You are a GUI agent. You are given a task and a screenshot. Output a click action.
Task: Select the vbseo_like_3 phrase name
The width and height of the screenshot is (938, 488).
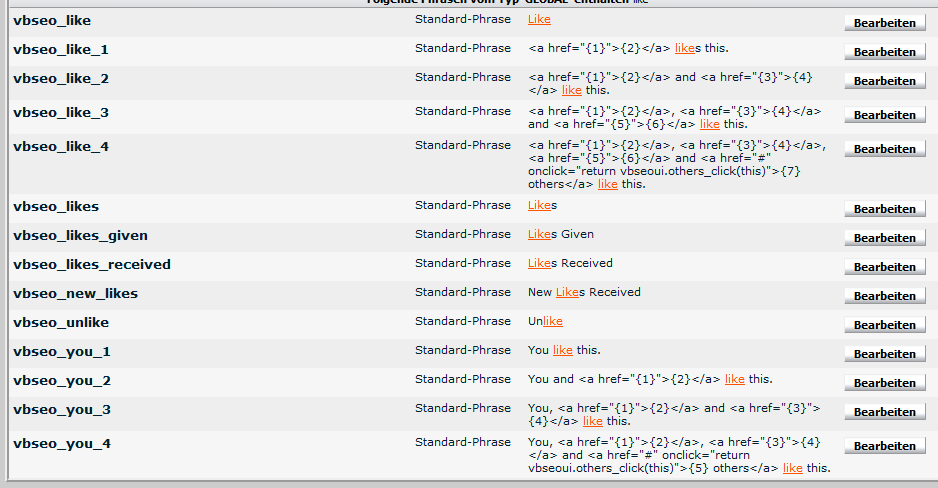coord(61,112)
